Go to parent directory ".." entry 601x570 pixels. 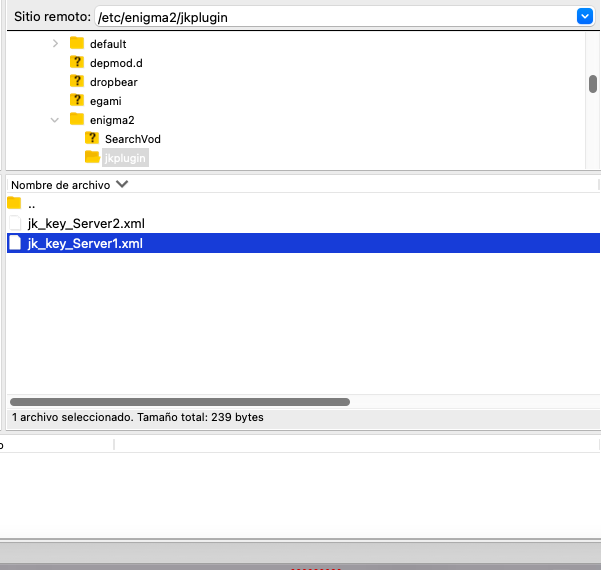(32, 204)
